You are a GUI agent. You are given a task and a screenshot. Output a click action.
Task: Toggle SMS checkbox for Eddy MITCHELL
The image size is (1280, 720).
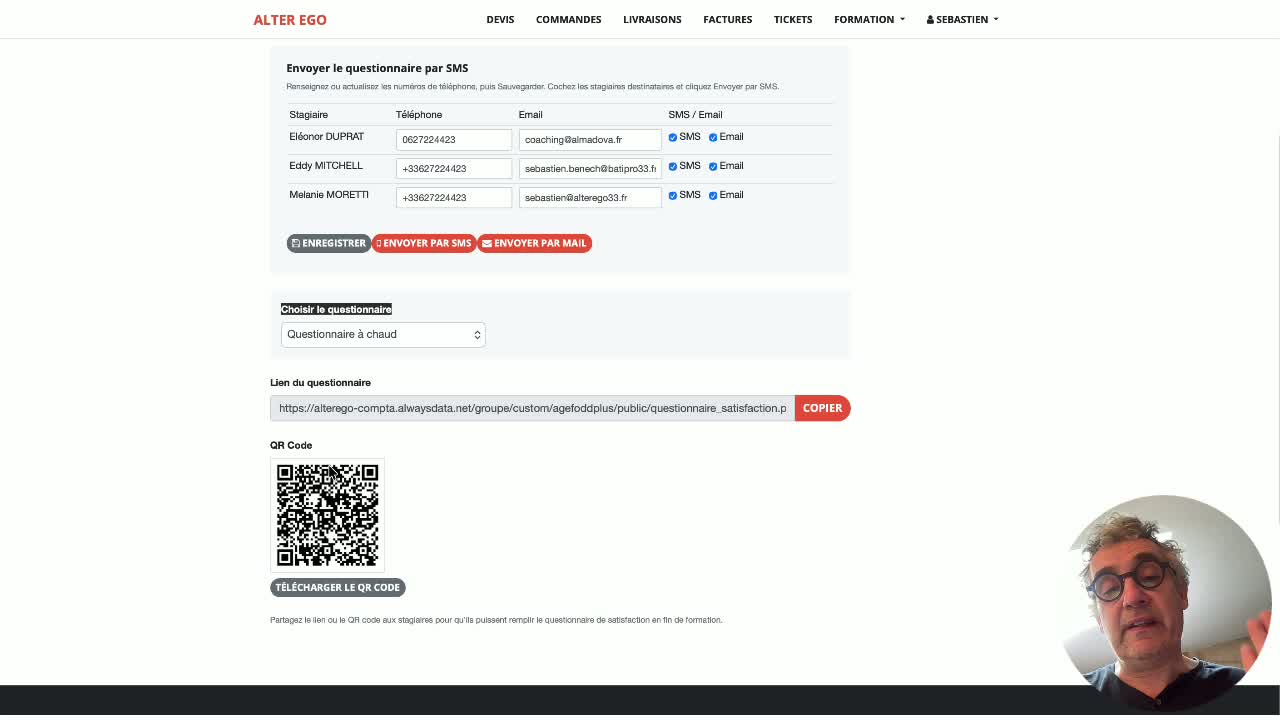[673, 166]
